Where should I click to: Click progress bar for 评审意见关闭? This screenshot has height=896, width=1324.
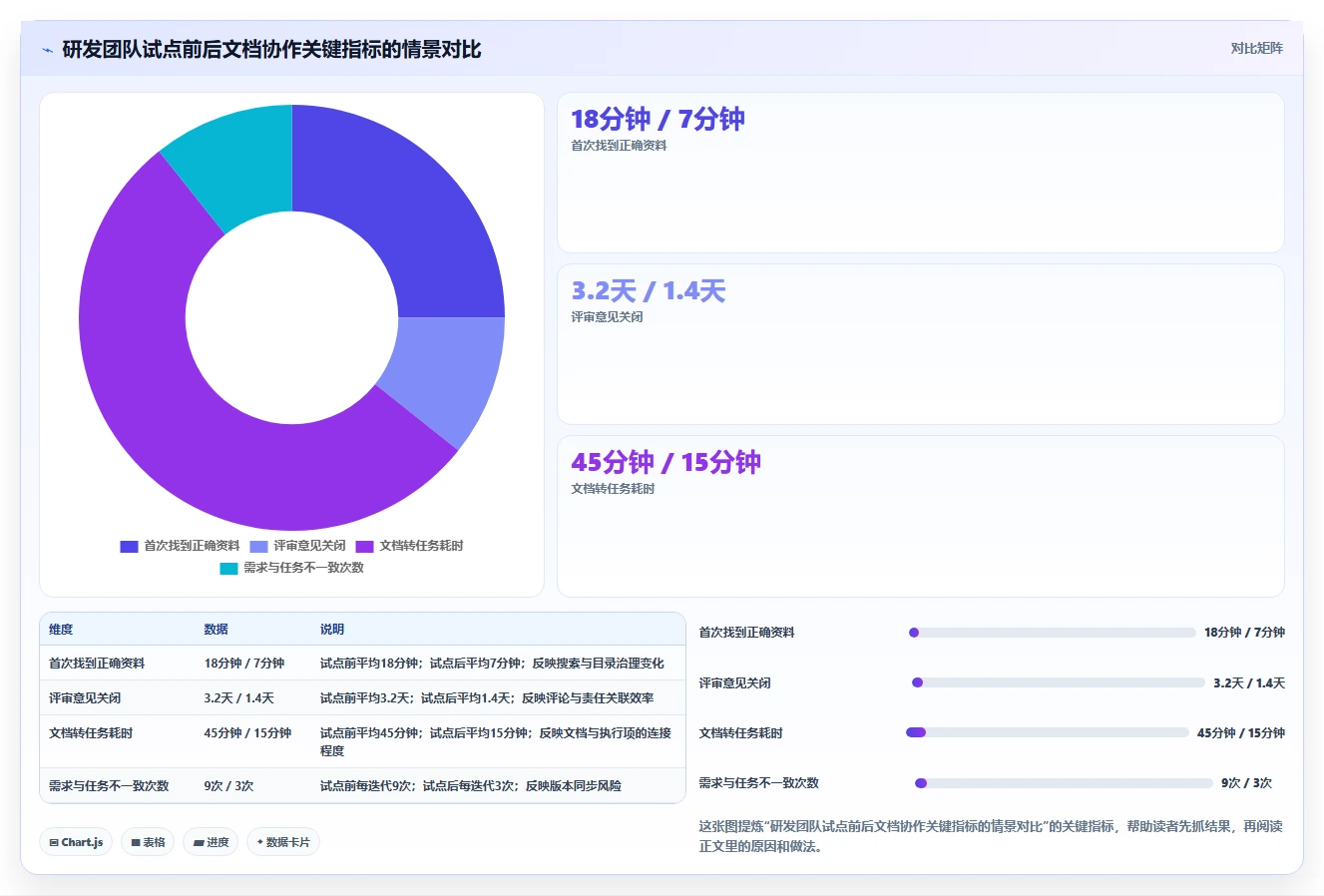(x=1059, y=683)
